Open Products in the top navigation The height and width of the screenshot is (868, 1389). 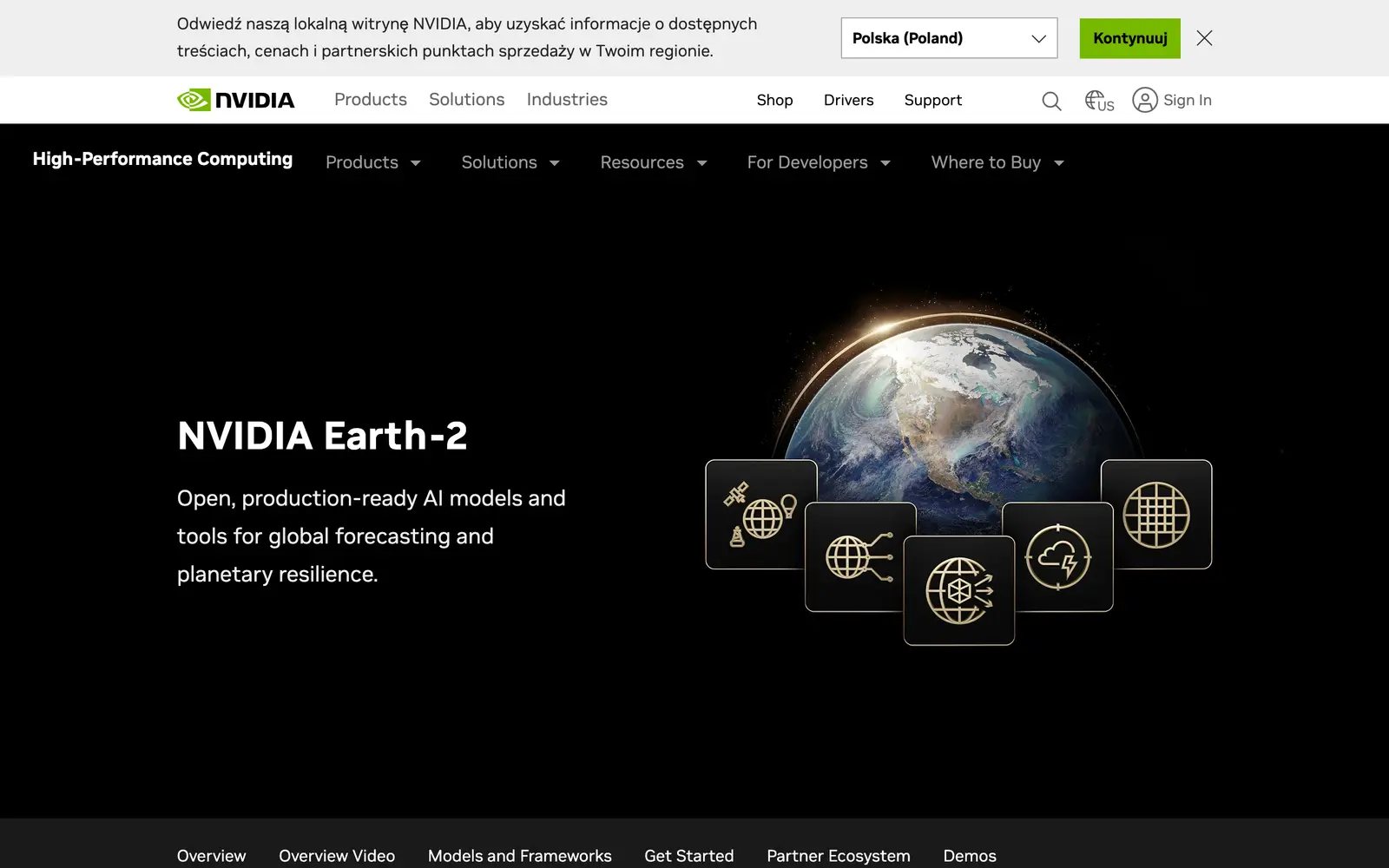371,100
